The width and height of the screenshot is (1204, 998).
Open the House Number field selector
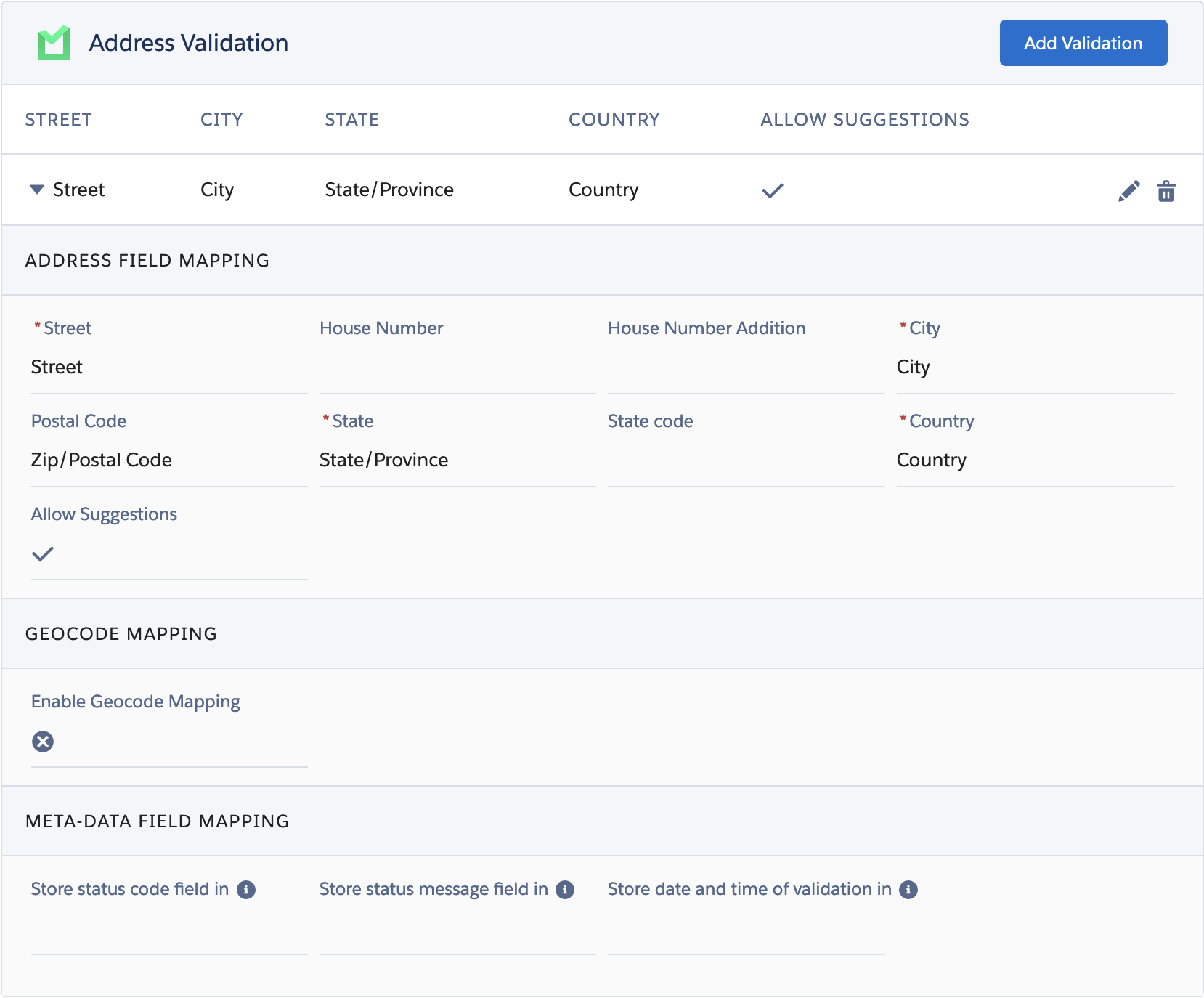tap(456, 368)
